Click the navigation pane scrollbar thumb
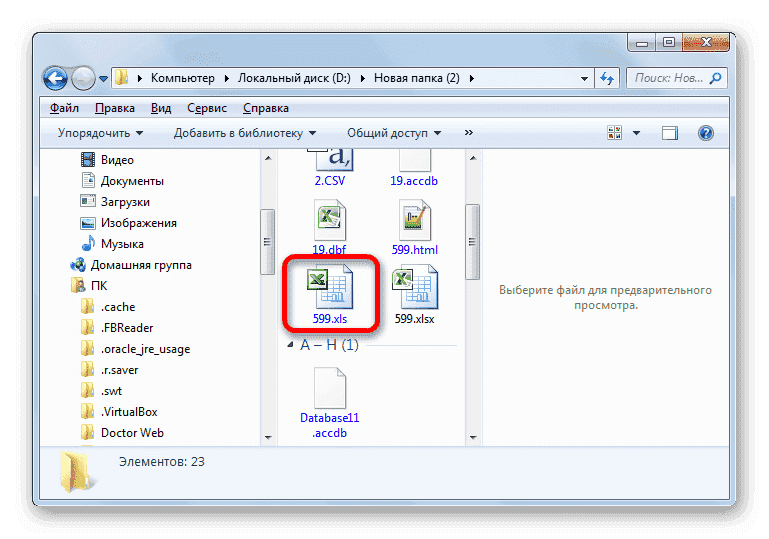The image size is (769, 539). click(267, 241)
